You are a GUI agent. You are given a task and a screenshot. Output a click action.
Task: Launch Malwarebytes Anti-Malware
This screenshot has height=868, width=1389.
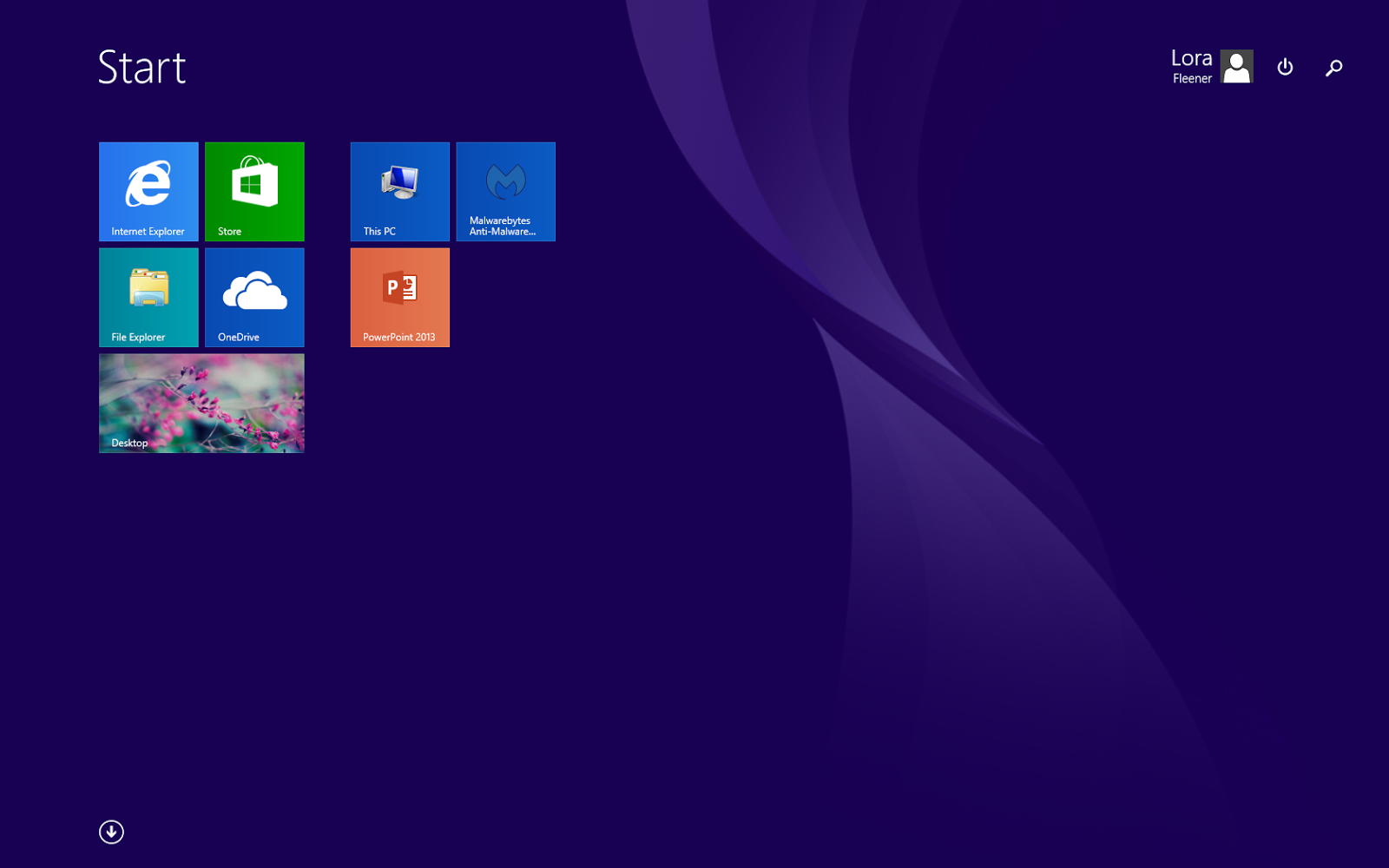tap(505, 191)
